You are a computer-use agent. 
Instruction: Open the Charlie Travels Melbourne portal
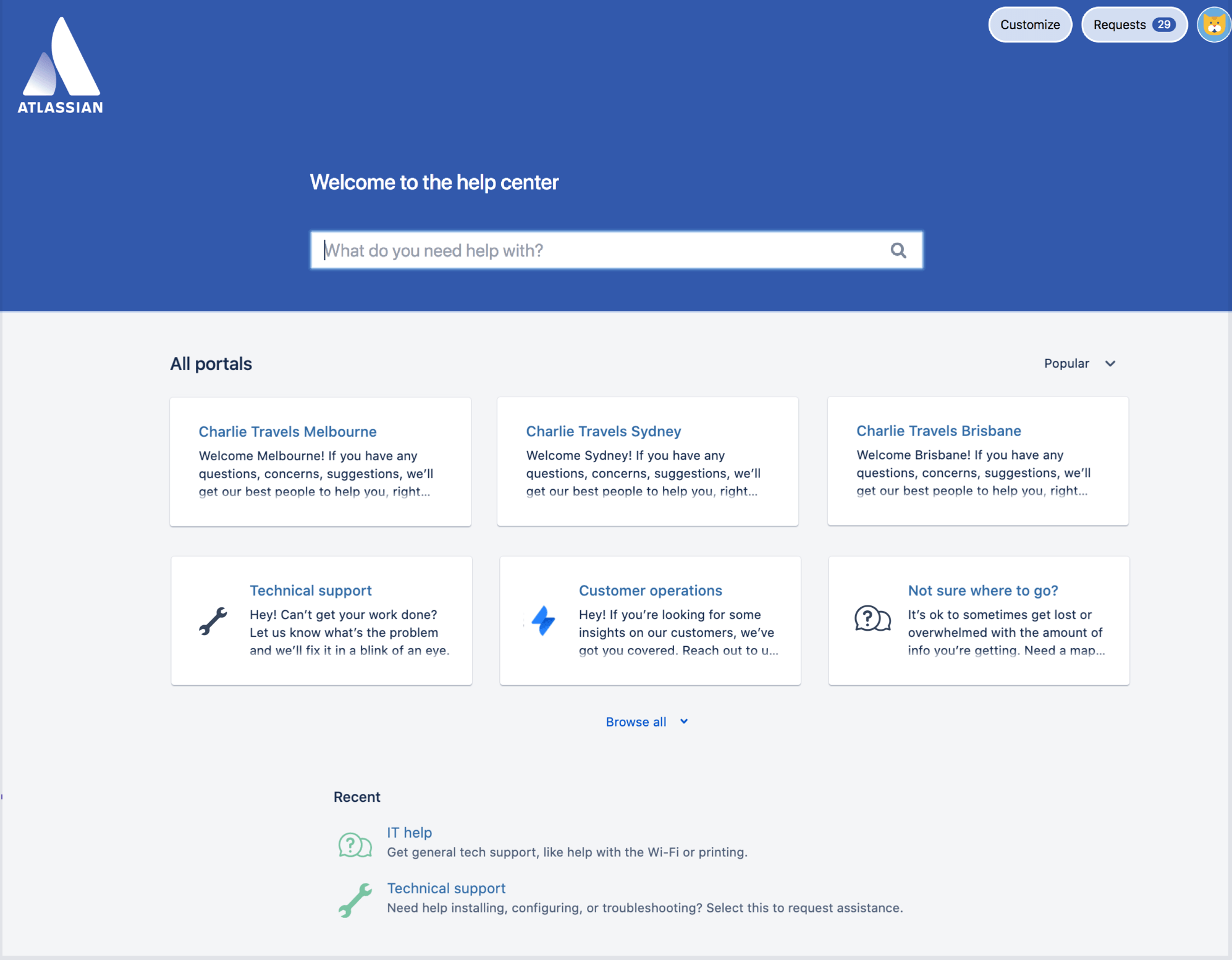coord(288,431)
